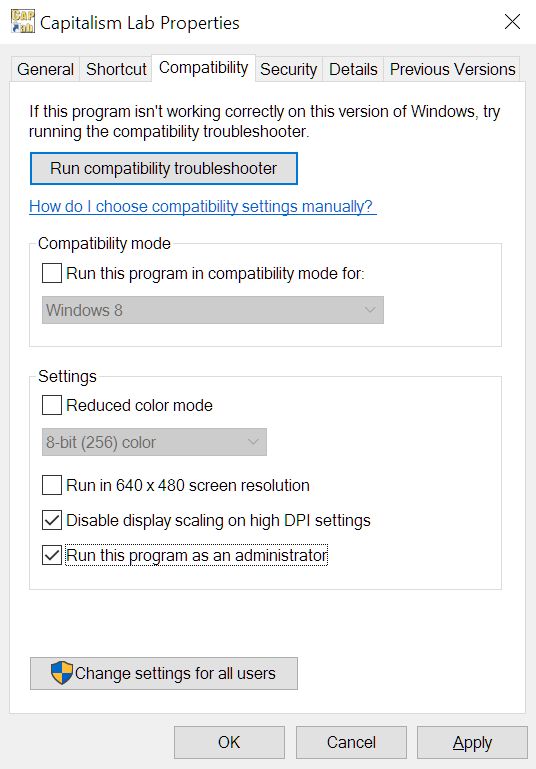Expand the 8-bit (256) color dropdown

154,442
